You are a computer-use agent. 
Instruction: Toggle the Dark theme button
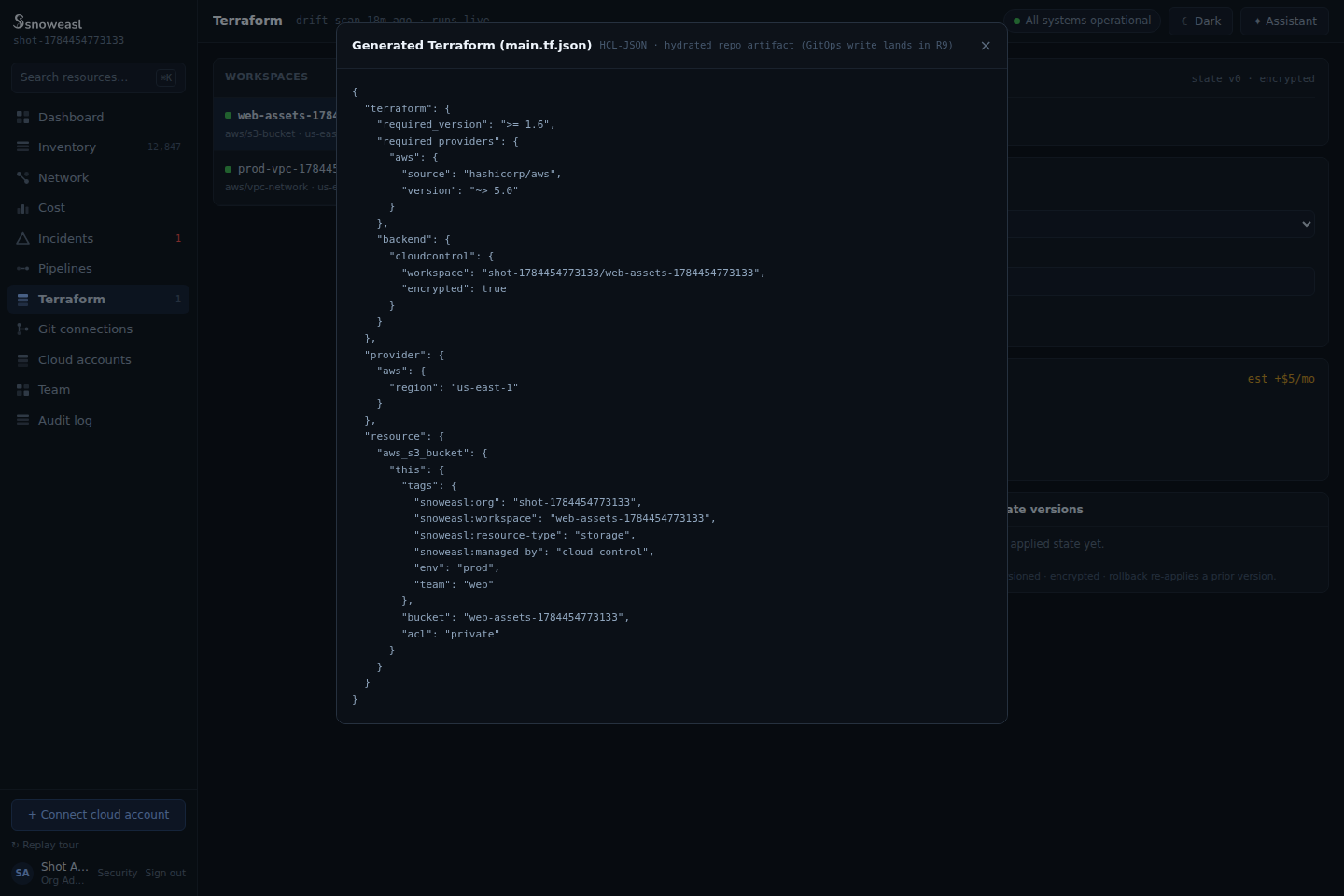(x=1200, y=21)
